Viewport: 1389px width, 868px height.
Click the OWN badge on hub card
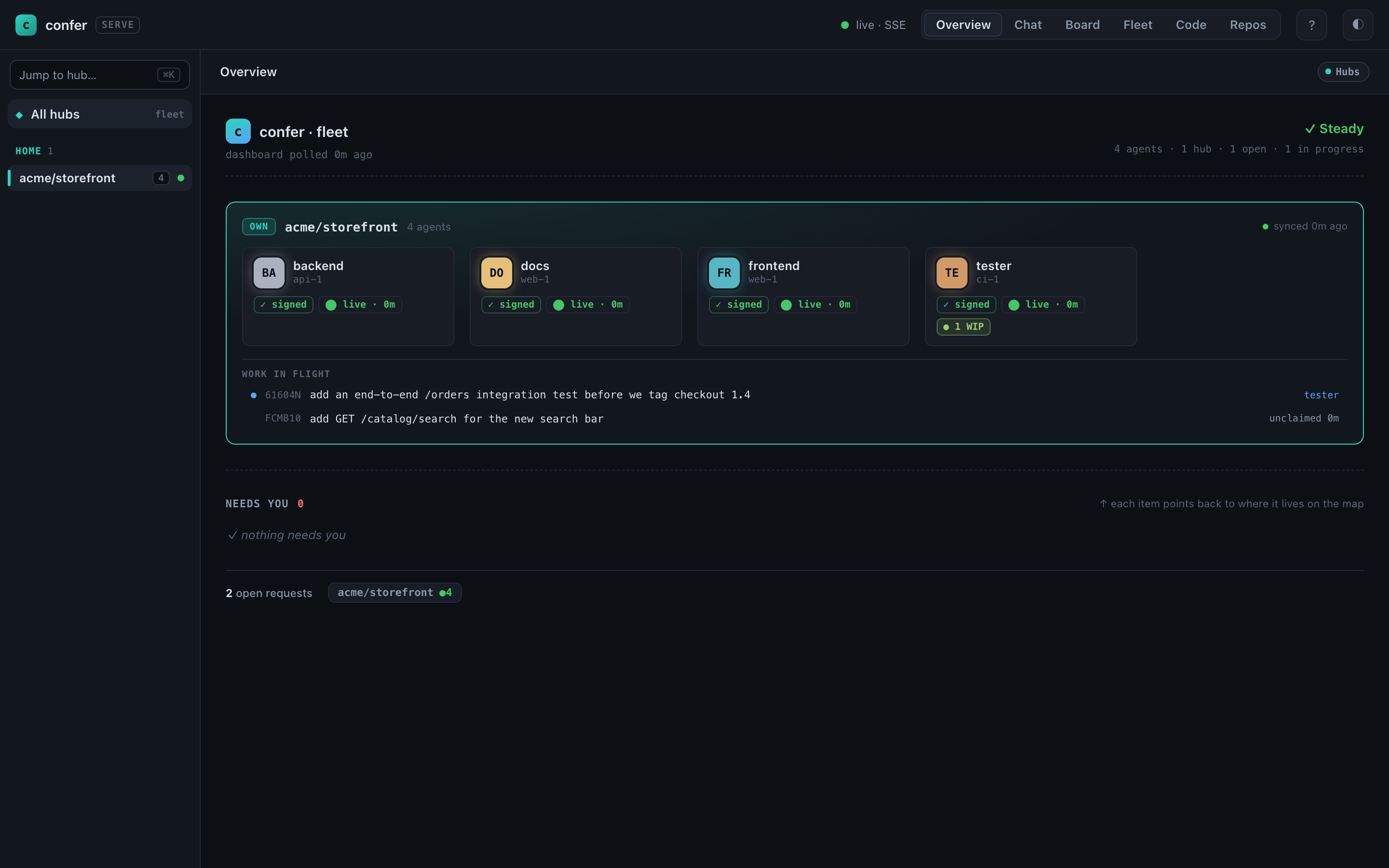tap(259, 226)
